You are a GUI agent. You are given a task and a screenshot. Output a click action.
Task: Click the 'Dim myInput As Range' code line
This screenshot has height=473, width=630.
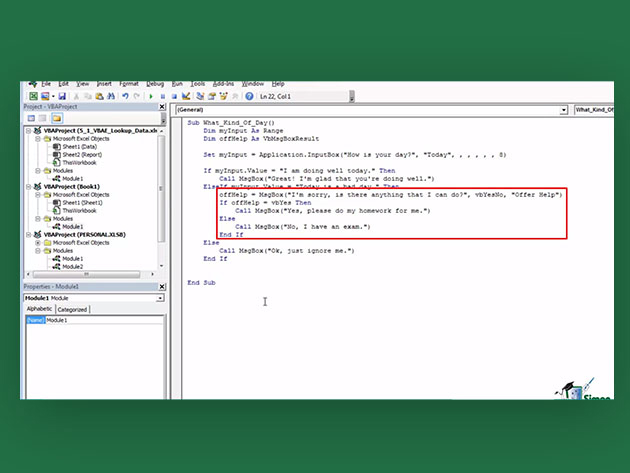243,131
